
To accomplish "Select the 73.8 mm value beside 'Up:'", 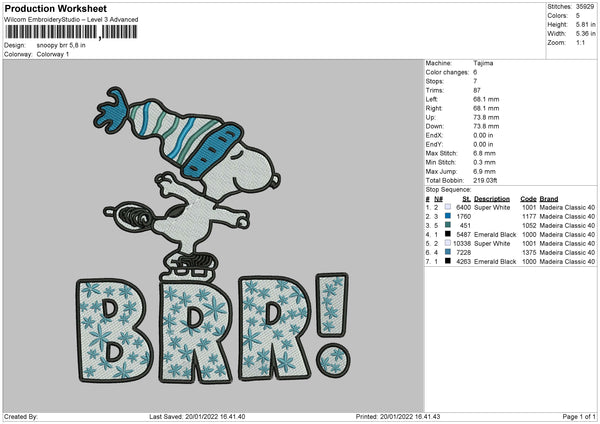I will point(486,117).
